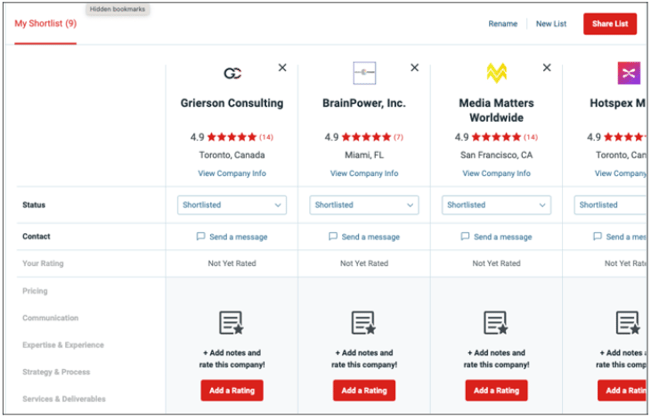Click the notes icon under Grierson Consulting

click(231, 323)
